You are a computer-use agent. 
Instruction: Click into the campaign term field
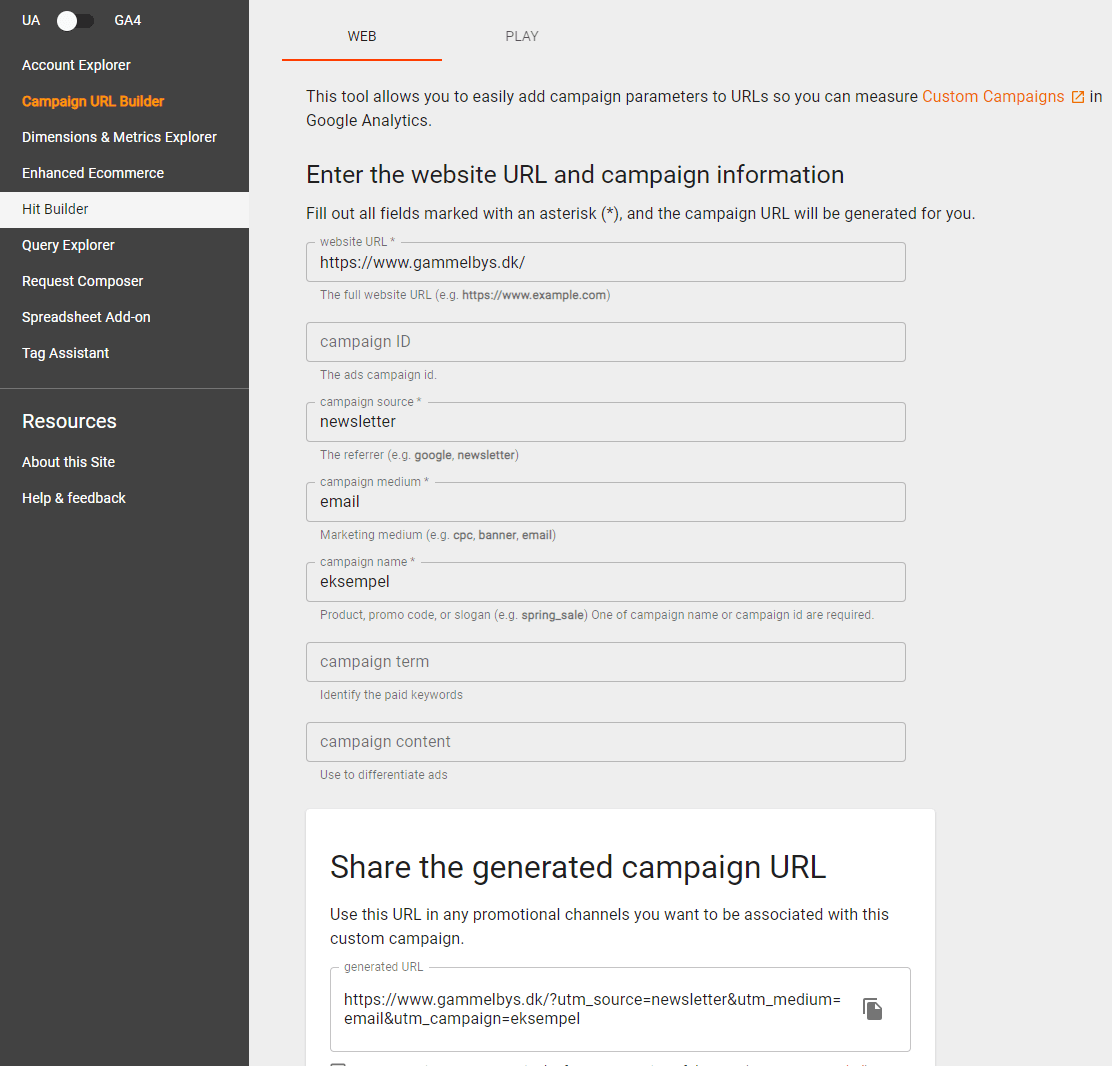click(x=605, y=662)
